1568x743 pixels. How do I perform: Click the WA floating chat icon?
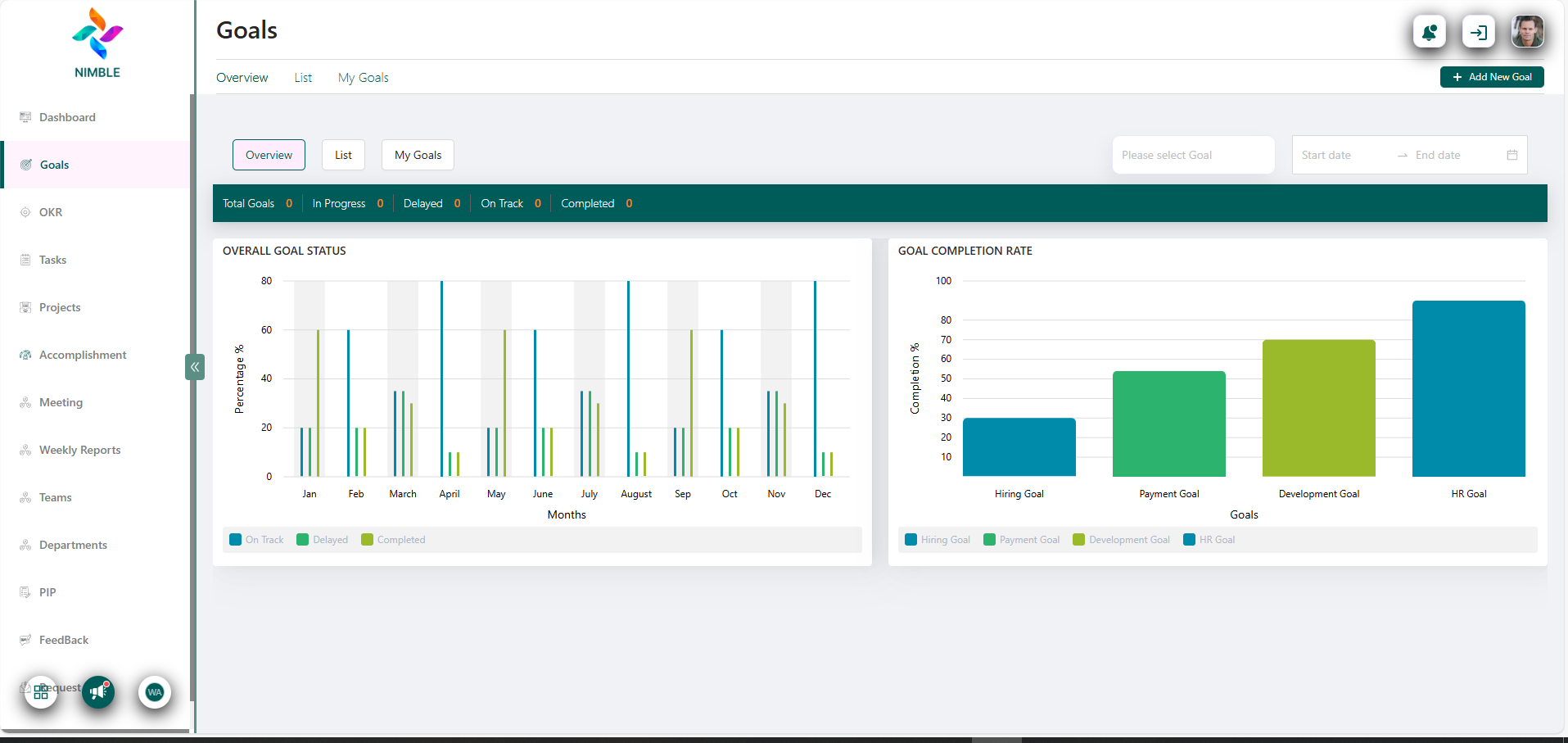155,692
